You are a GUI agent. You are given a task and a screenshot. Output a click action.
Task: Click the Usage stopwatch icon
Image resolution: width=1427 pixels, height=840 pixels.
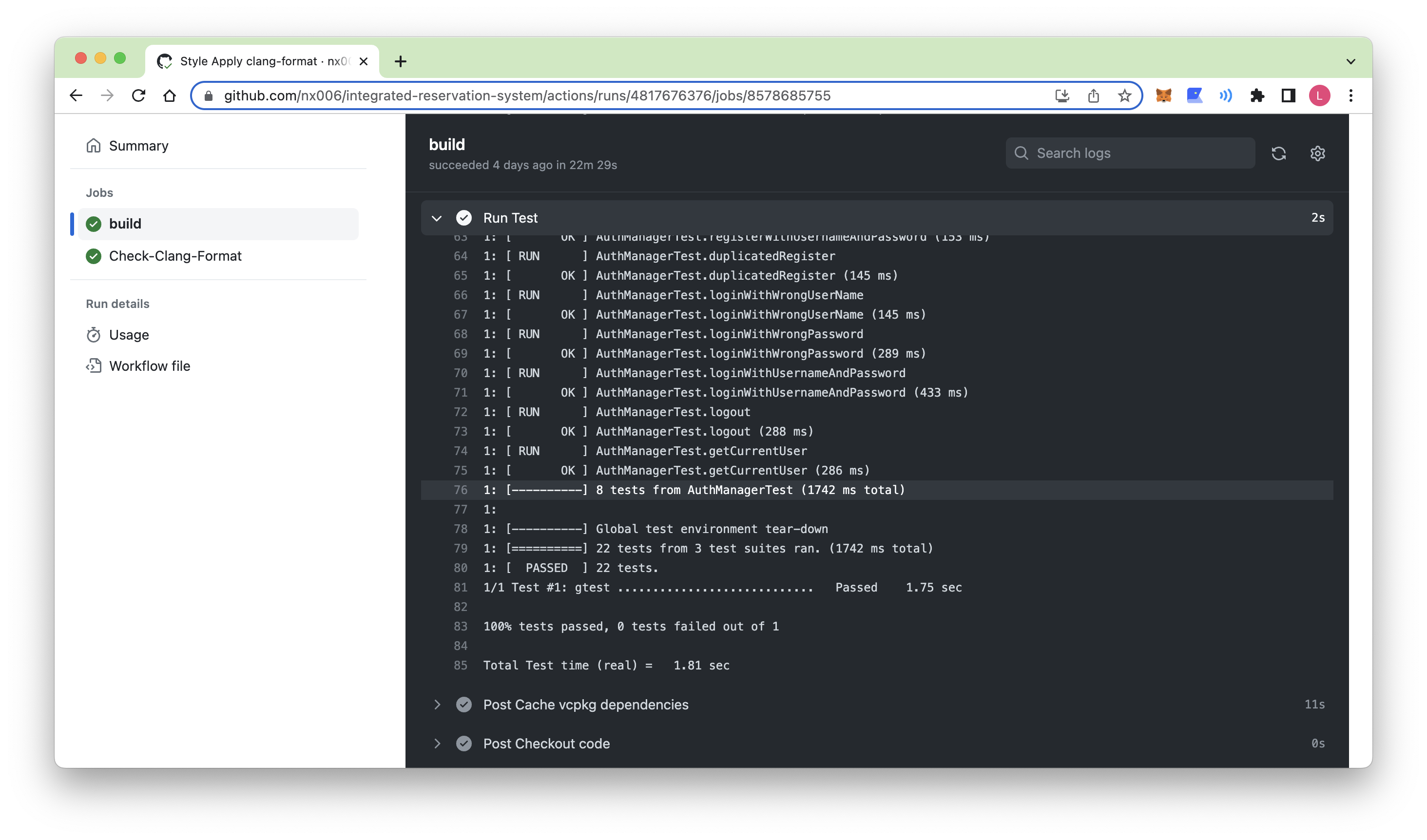coord(94,335)
